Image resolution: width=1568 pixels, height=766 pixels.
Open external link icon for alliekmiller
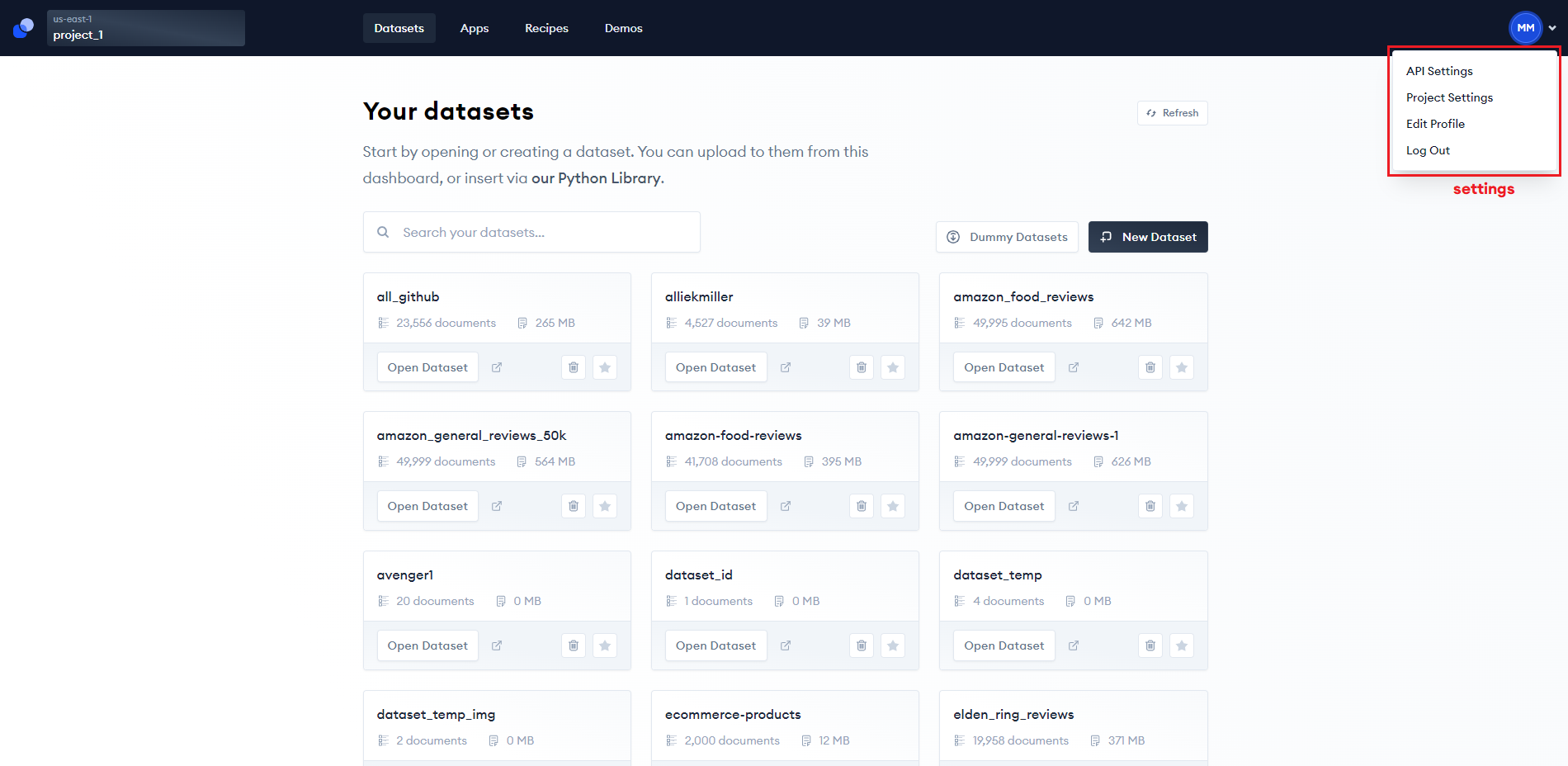(786, 367)
